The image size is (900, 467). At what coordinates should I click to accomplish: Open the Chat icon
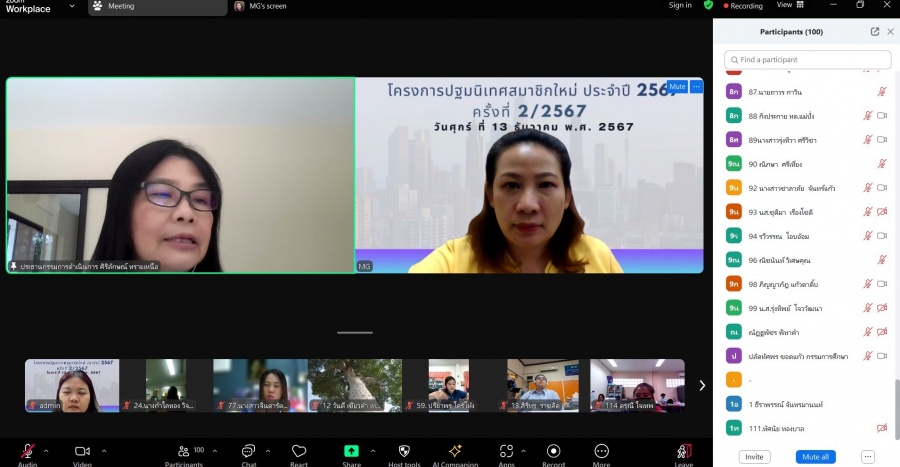point(248,452)
